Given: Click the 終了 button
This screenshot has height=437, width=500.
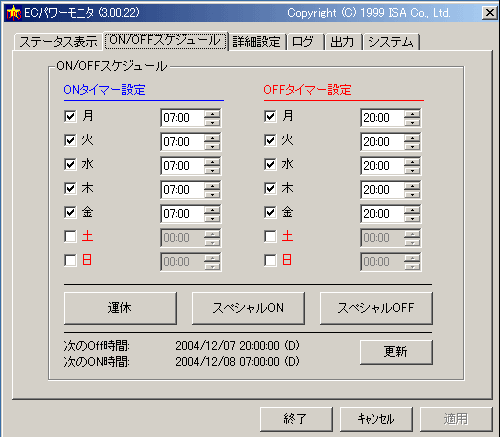Looking at the screenshot, I should 296,419.
